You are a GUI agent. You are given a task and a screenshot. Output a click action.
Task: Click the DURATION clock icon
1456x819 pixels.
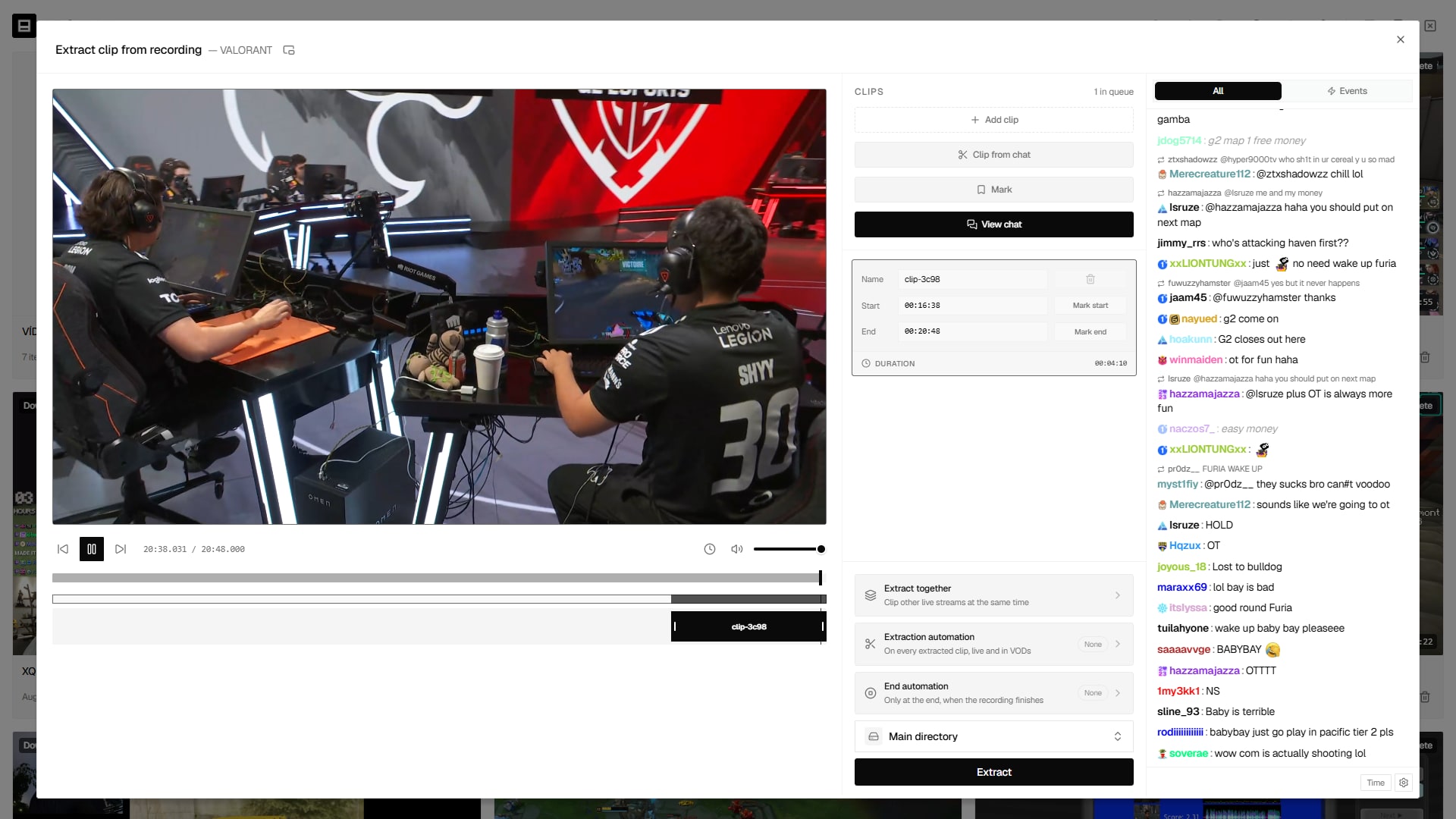click(866, 363)
